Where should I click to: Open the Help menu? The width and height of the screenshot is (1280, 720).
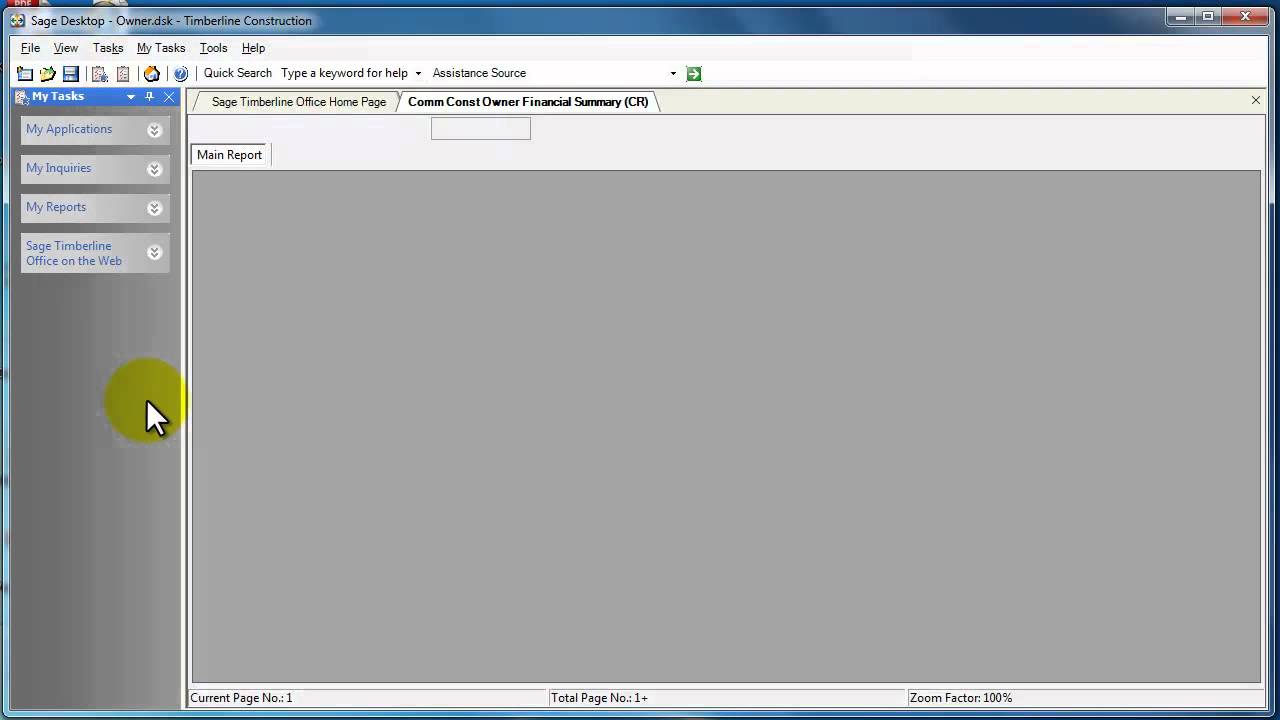253,48
